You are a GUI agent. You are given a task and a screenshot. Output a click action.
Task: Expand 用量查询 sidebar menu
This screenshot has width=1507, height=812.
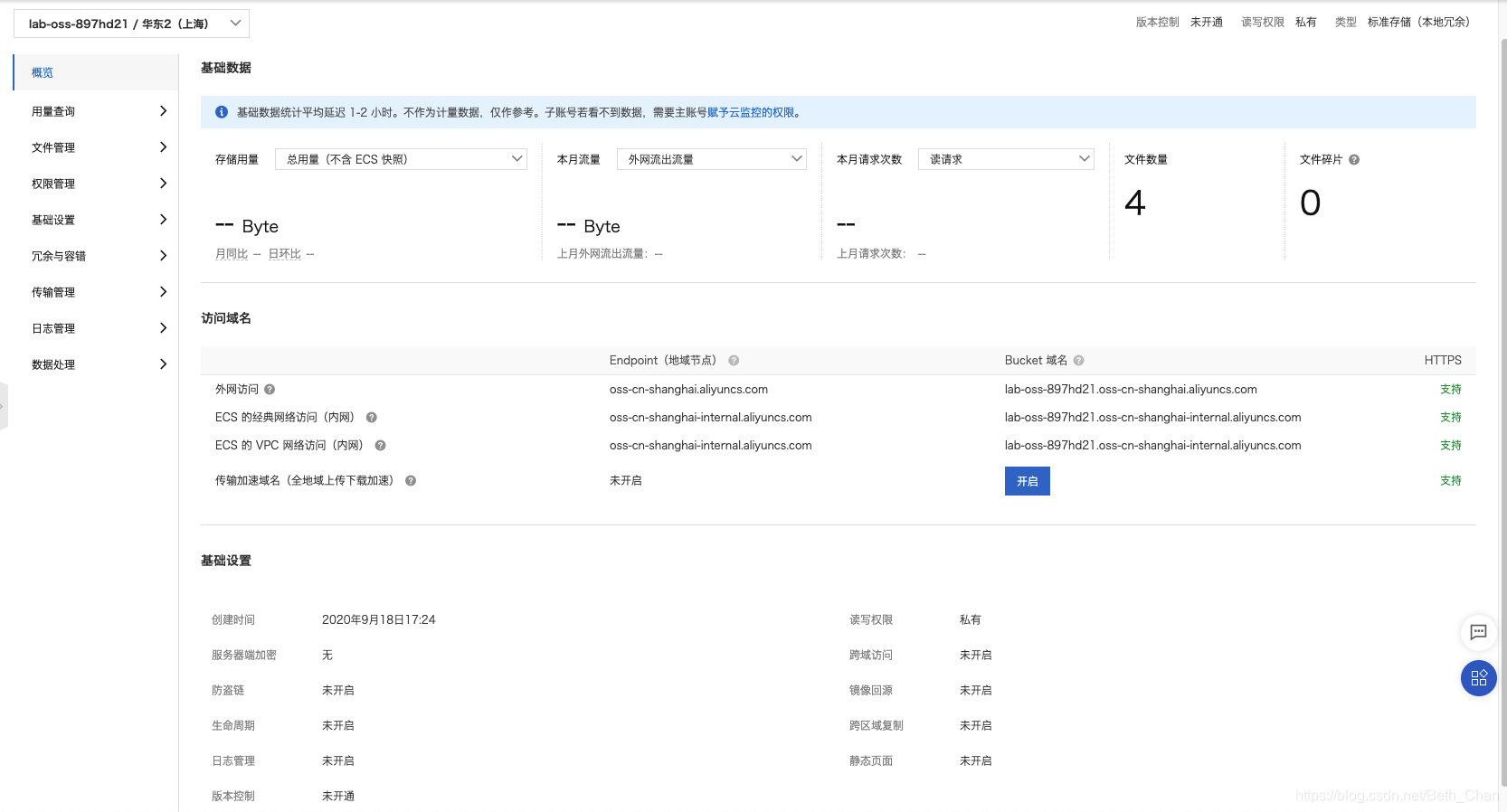(96, 111)
